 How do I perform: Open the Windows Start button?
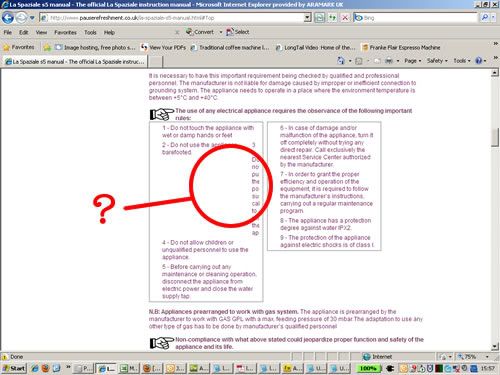(14, 368)
